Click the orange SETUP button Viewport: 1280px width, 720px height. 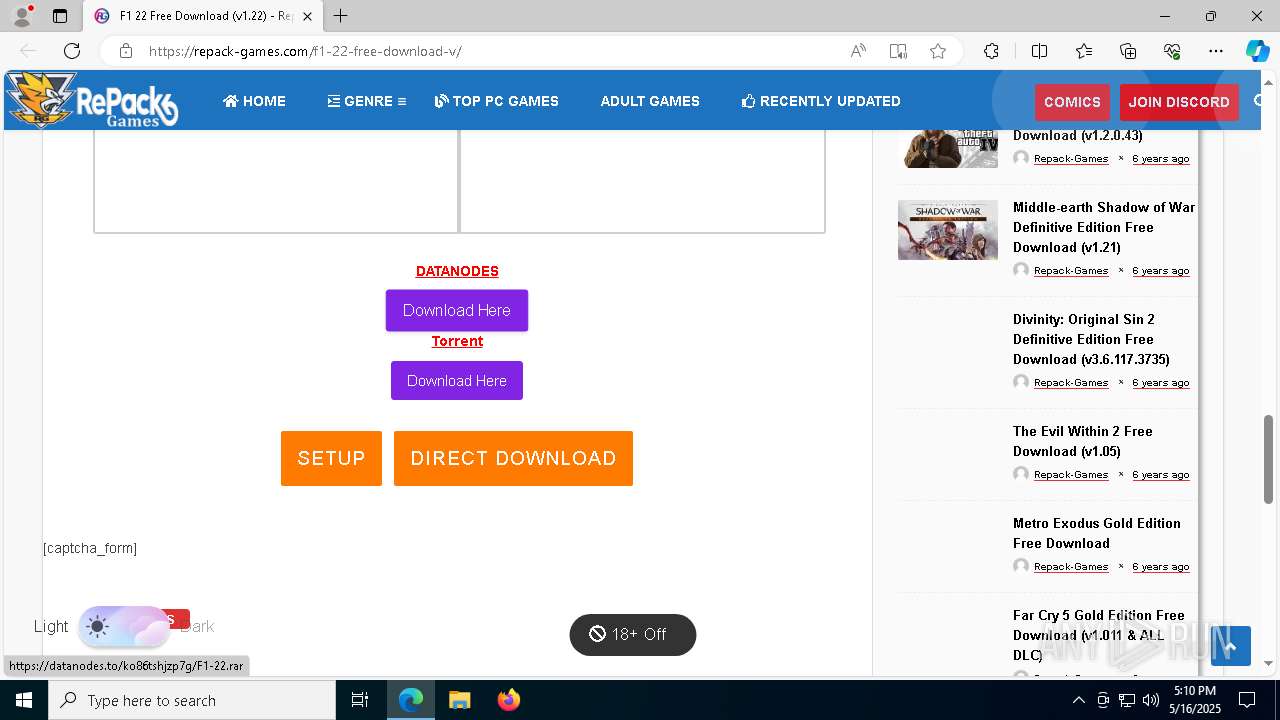331,458
